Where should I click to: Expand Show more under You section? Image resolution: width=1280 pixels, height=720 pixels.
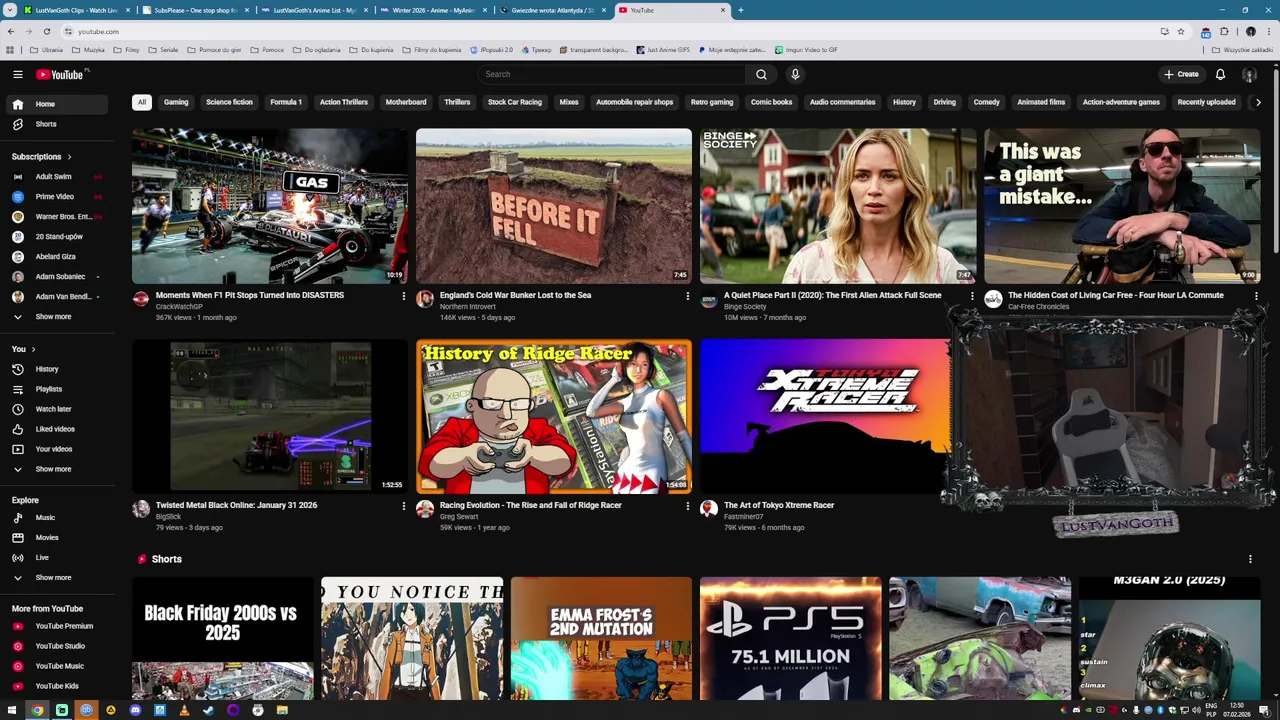point(58,469)
